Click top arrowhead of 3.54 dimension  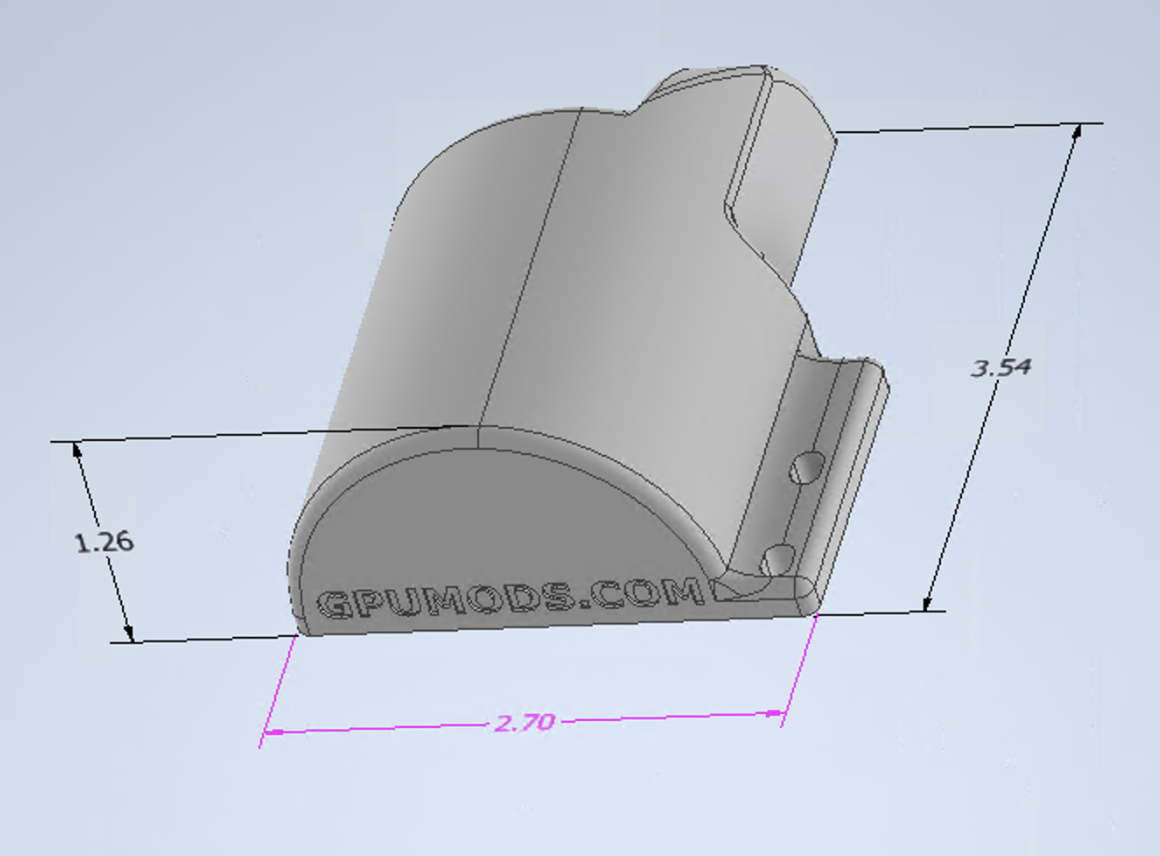(1076, 132)
